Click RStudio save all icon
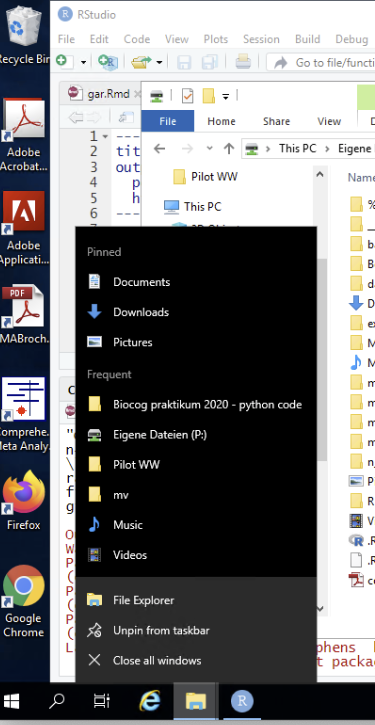 click(210, 61)
